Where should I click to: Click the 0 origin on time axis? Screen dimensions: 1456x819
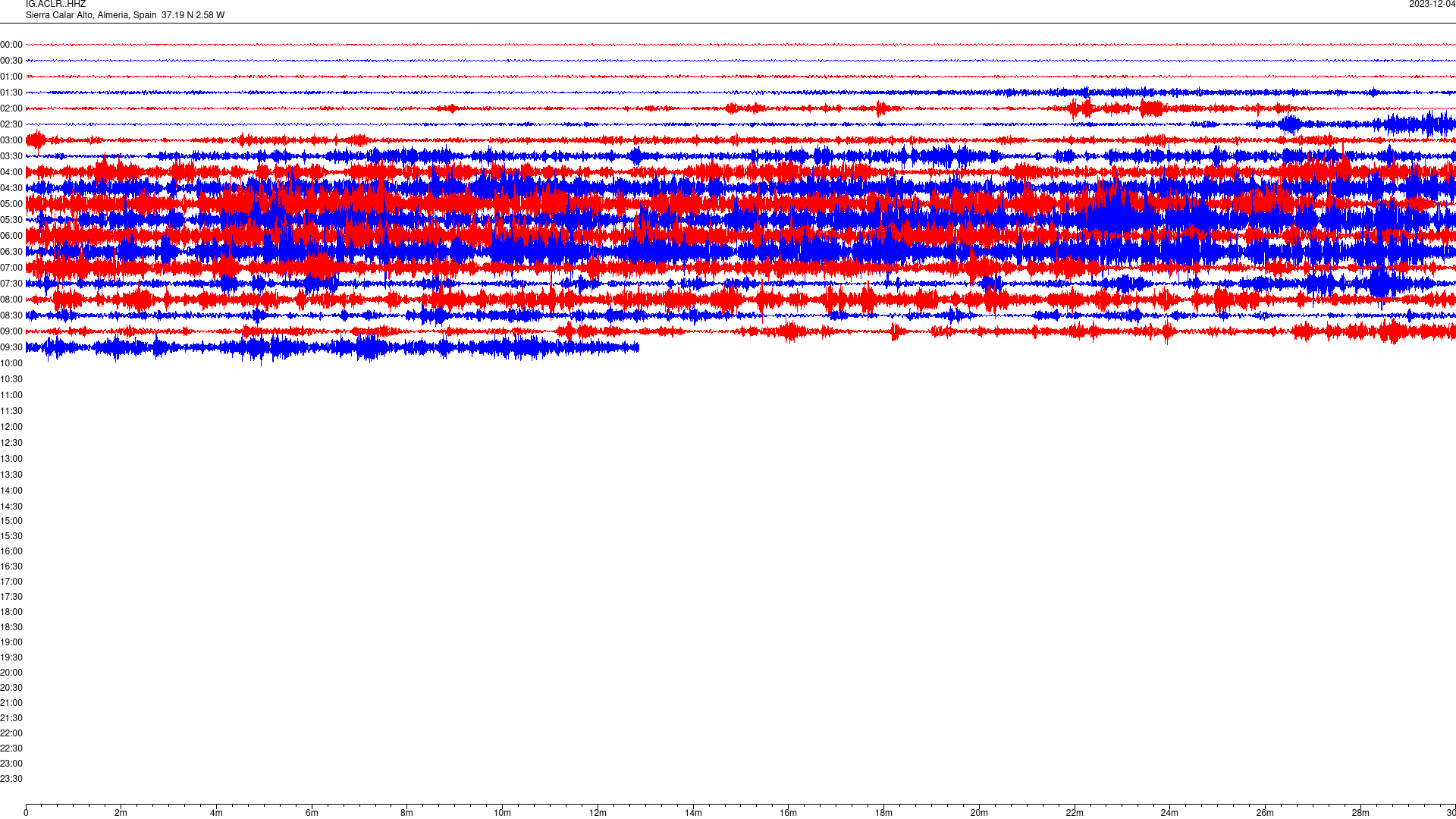point(26,813)
